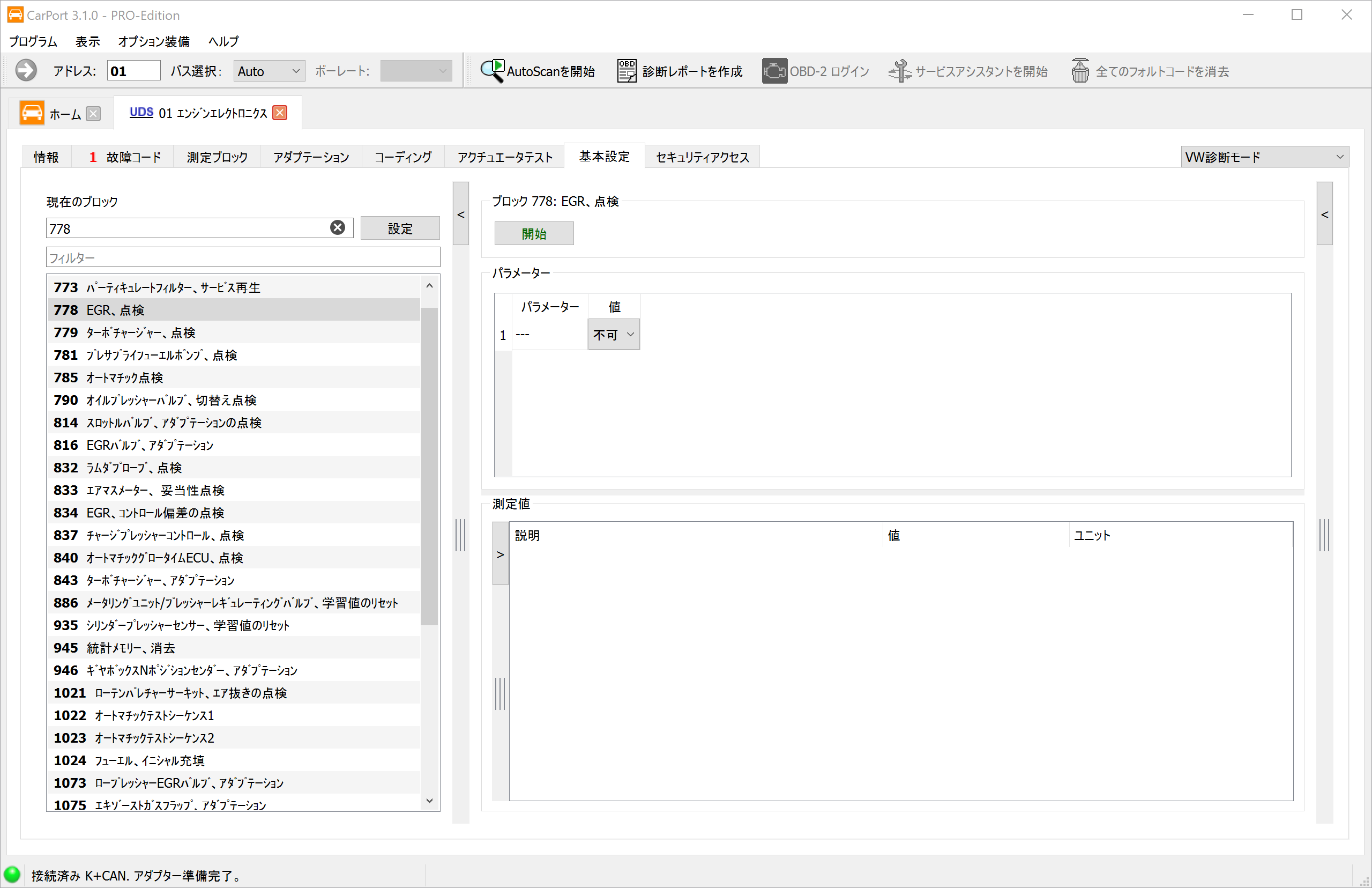Click the フィルター input field
This screenshot has width=1372, height=888.
[x=243, y=257]
